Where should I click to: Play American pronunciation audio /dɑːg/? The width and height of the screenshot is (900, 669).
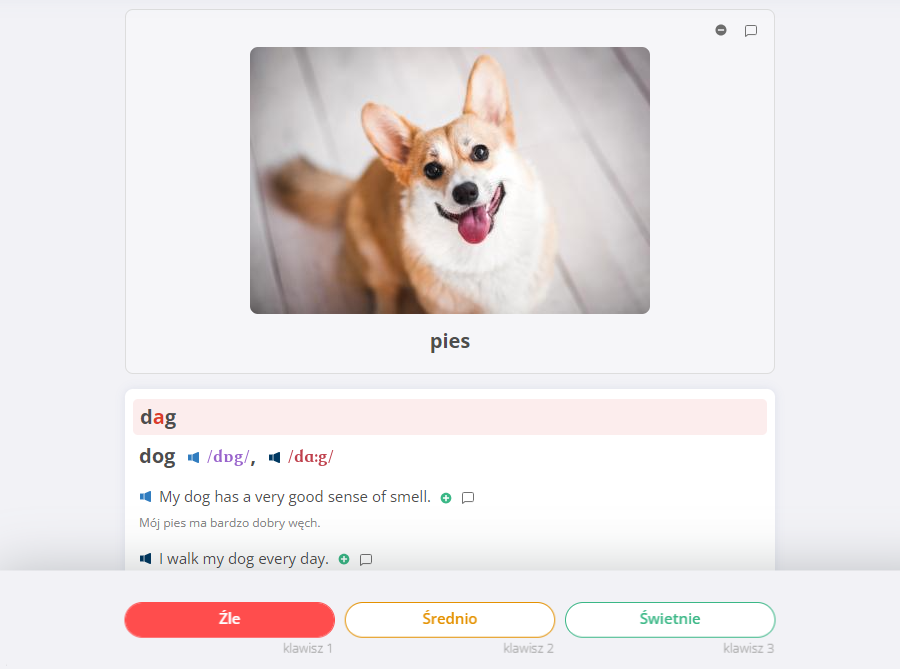274,457
